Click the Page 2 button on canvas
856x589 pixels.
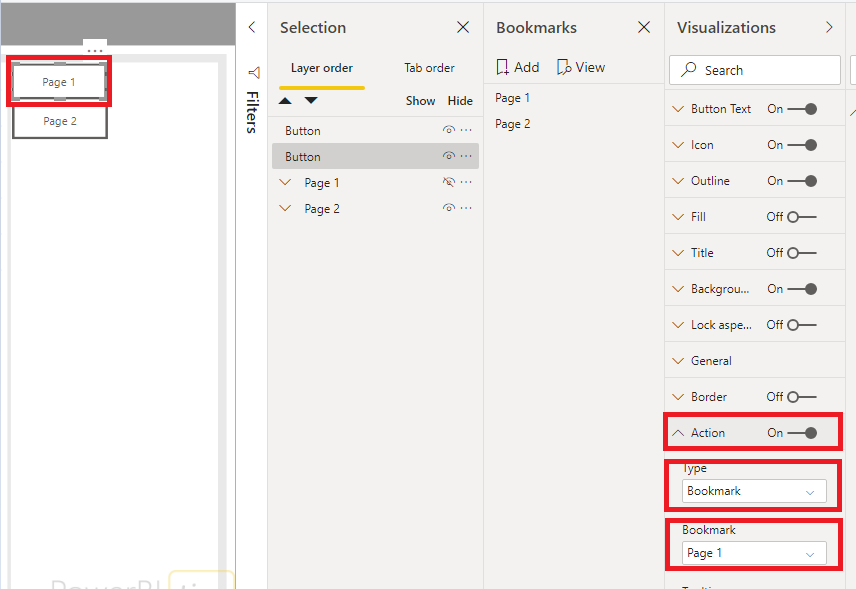click(x=60, y=121)
